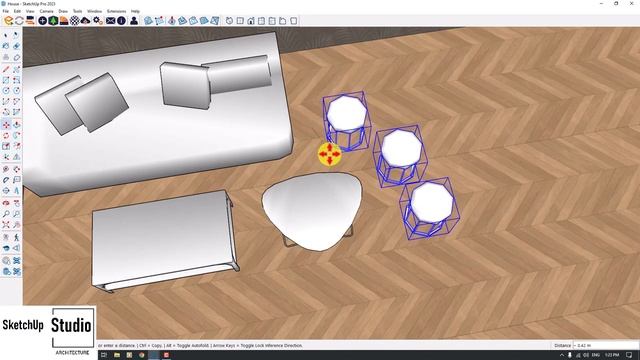640x360 pixels.
Task: Open the Edit menu
Action: tap(18, 11)
